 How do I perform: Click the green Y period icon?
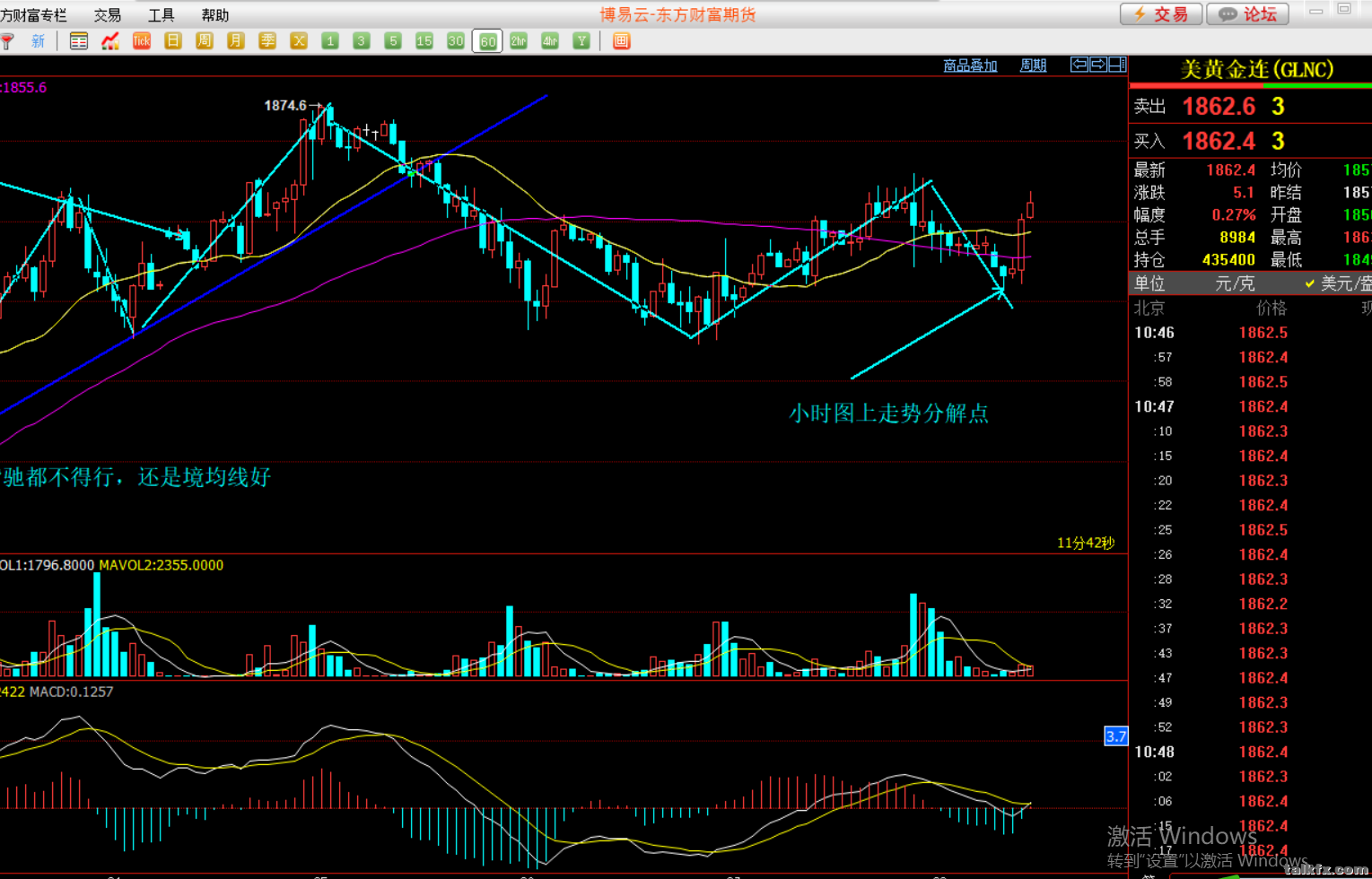point(581,41)
